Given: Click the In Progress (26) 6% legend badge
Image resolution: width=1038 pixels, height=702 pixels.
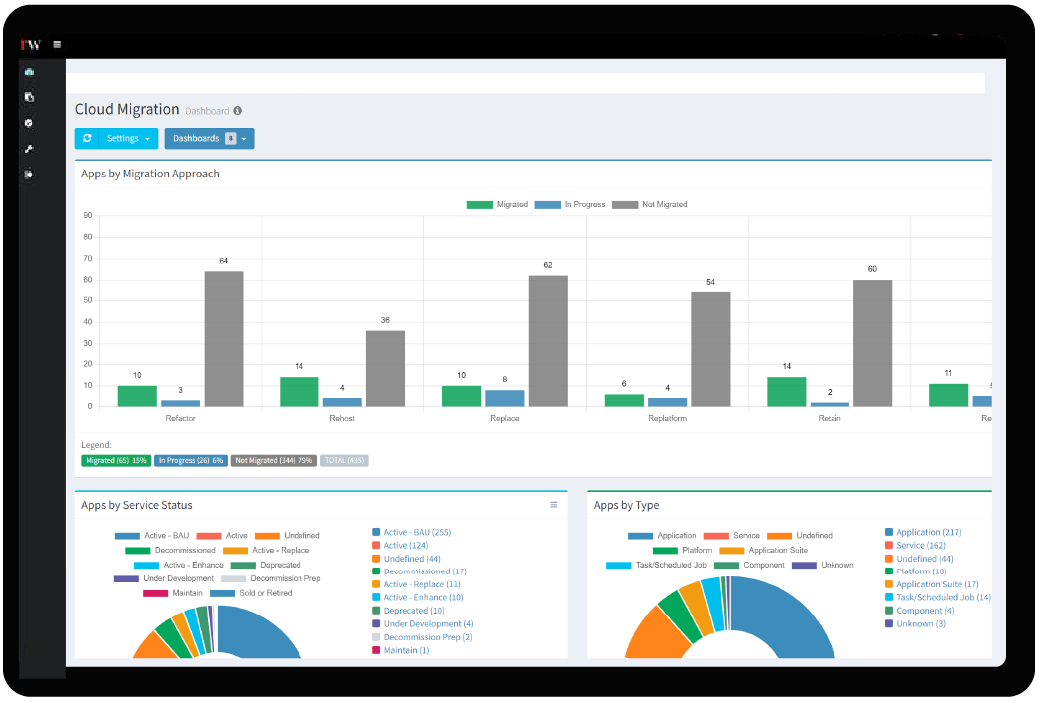Looking at the screenshot, I should click(191, 460).
